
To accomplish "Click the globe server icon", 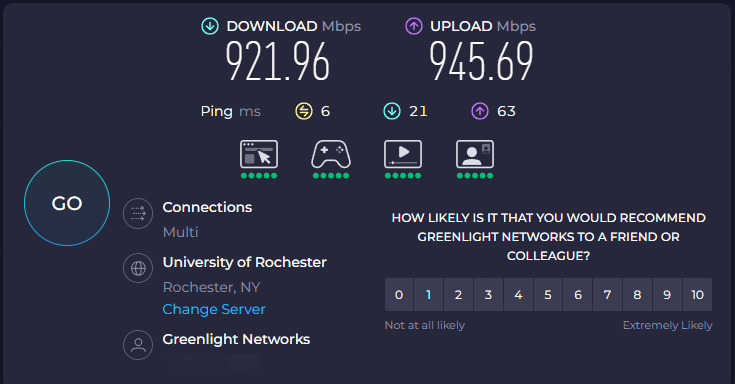I will (138, 268).
